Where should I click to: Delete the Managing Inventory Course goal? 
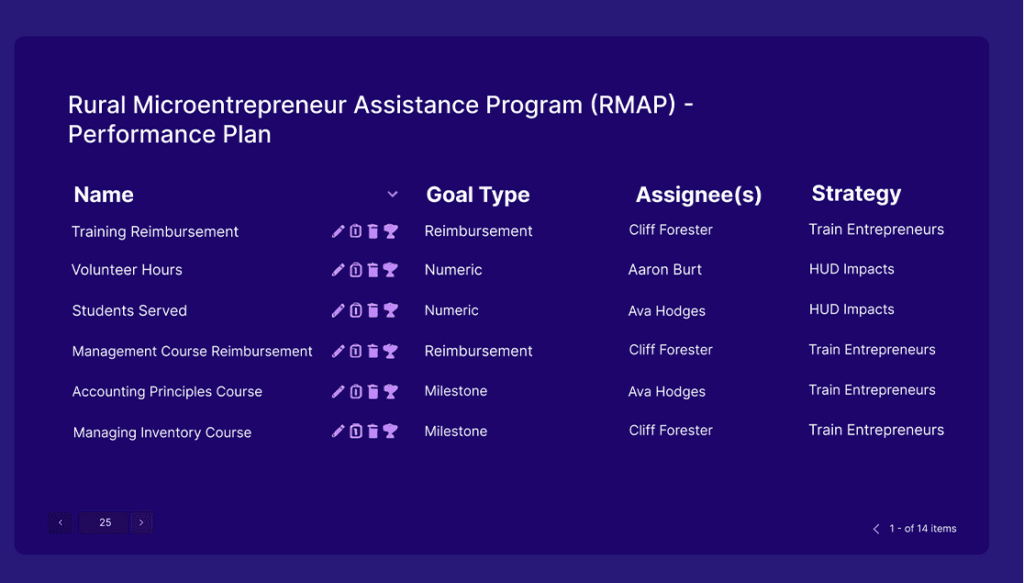373,431
